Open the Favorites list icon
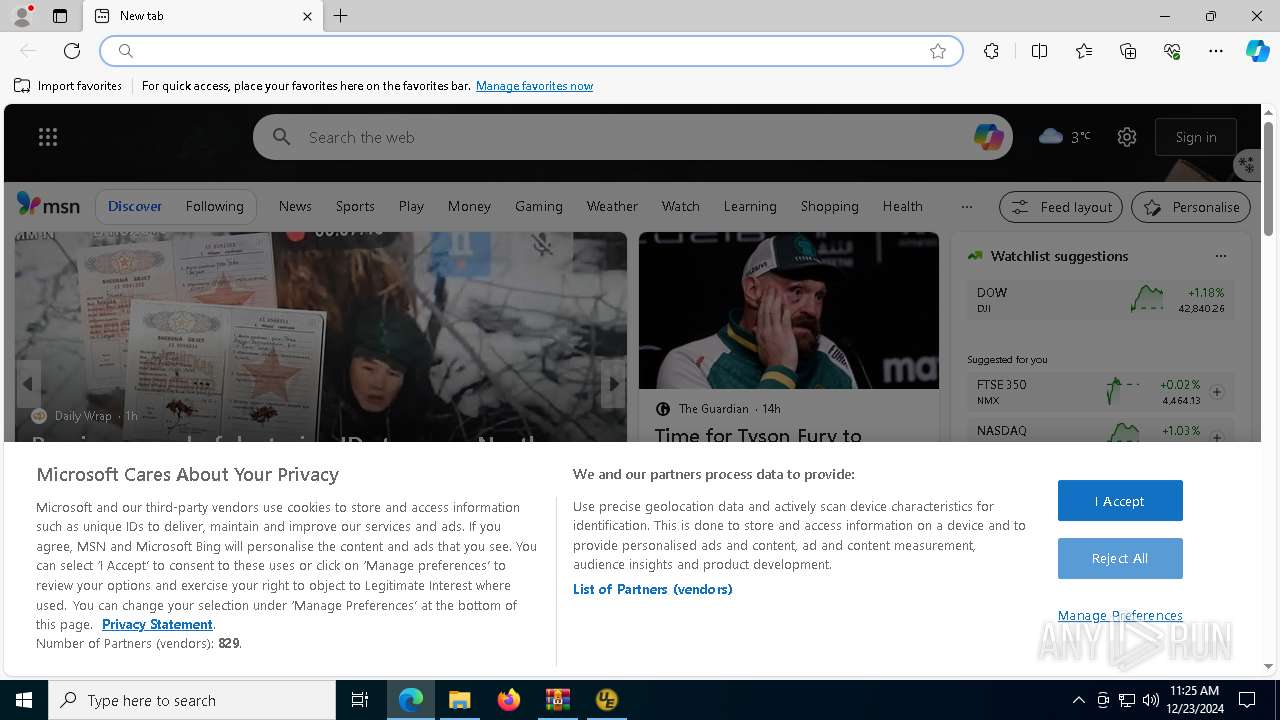This screenshot has width=1280, height=720. [x=1084, y=51]
